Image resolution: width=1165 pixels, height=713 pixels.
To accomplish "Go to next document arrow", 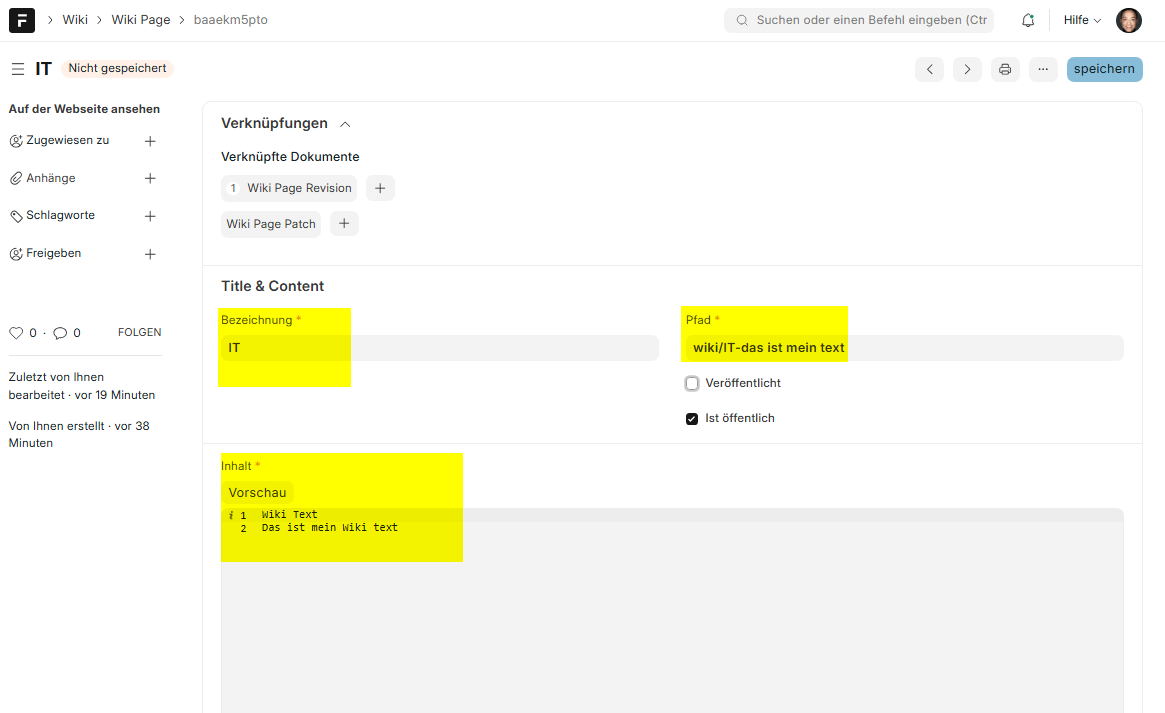I will 966,69.
